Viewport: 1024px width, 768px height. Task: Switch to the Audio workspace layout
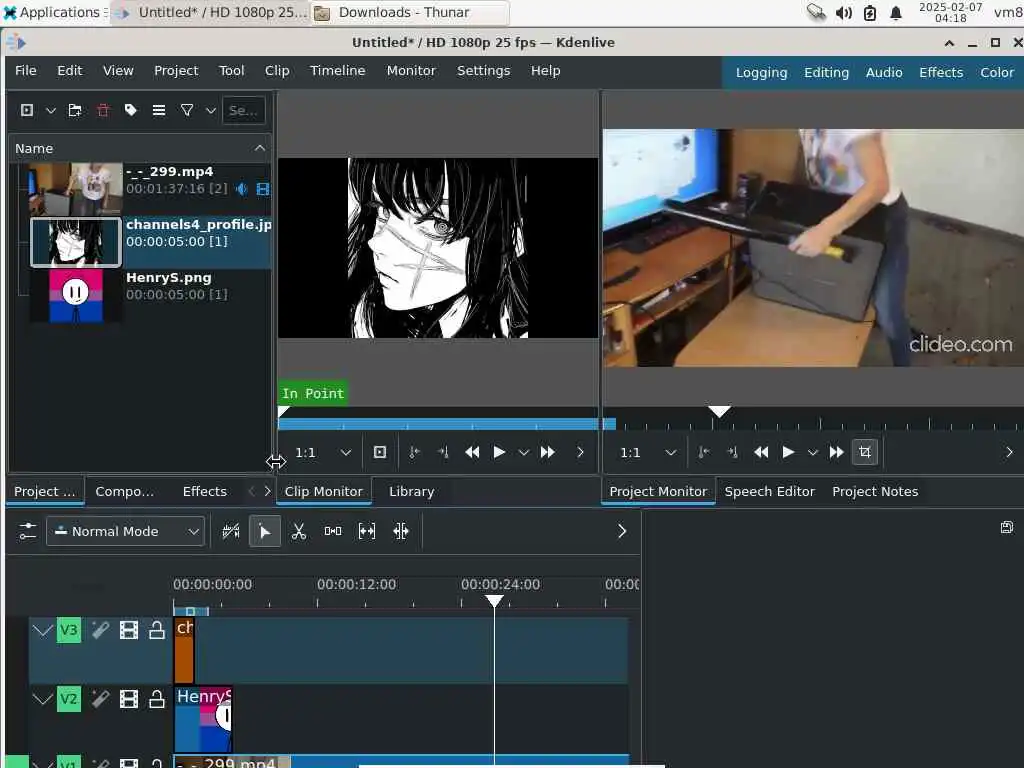[x=884, y=72]
